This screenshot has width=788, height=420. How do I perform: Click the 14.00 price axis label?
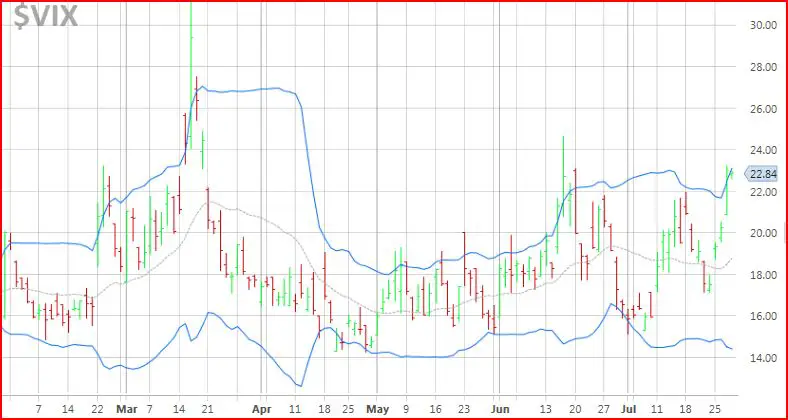tap(763, 358)
